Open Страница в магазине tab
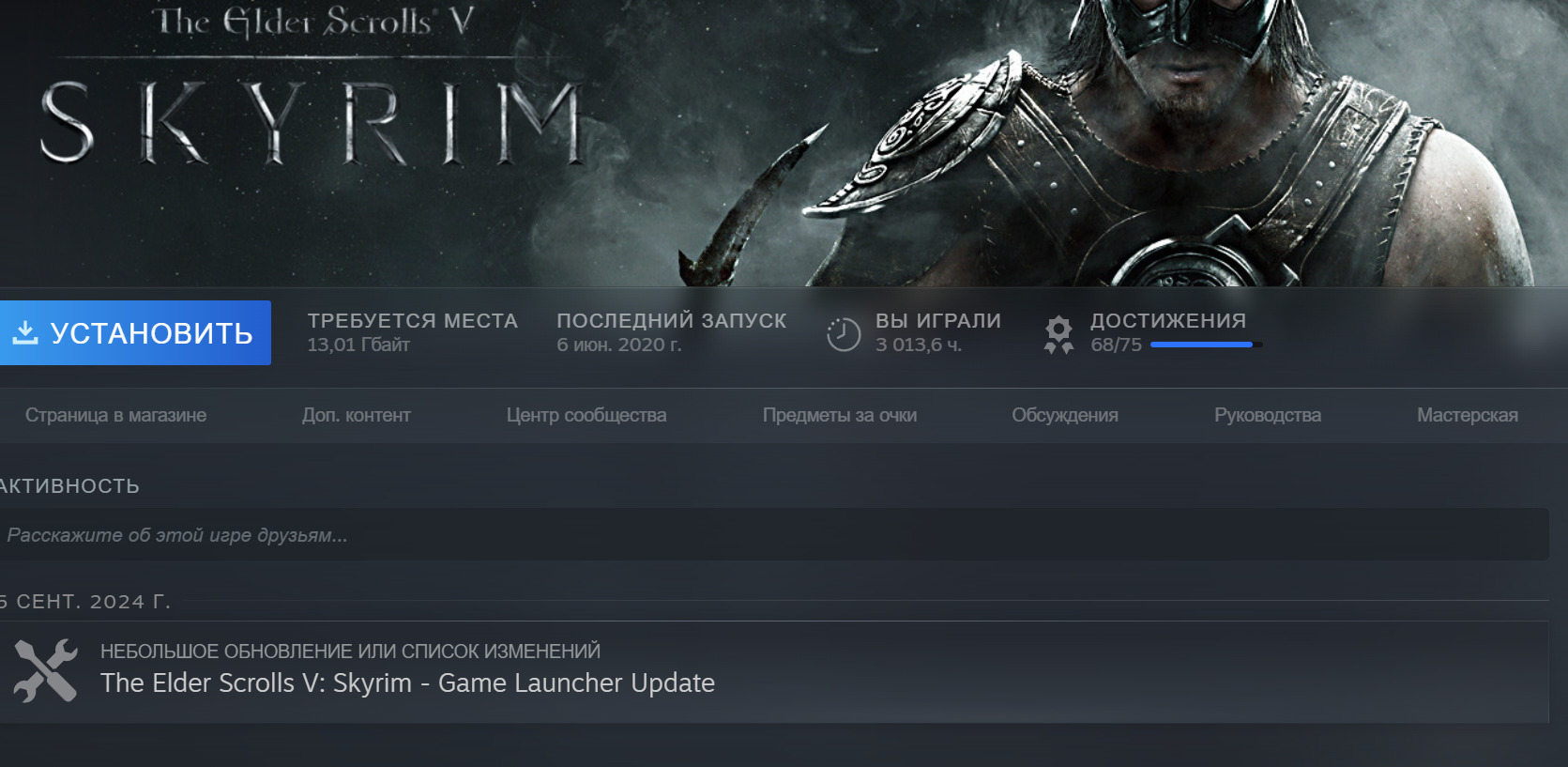Screen dimensions: 1568x767 [x=115, y=415]
